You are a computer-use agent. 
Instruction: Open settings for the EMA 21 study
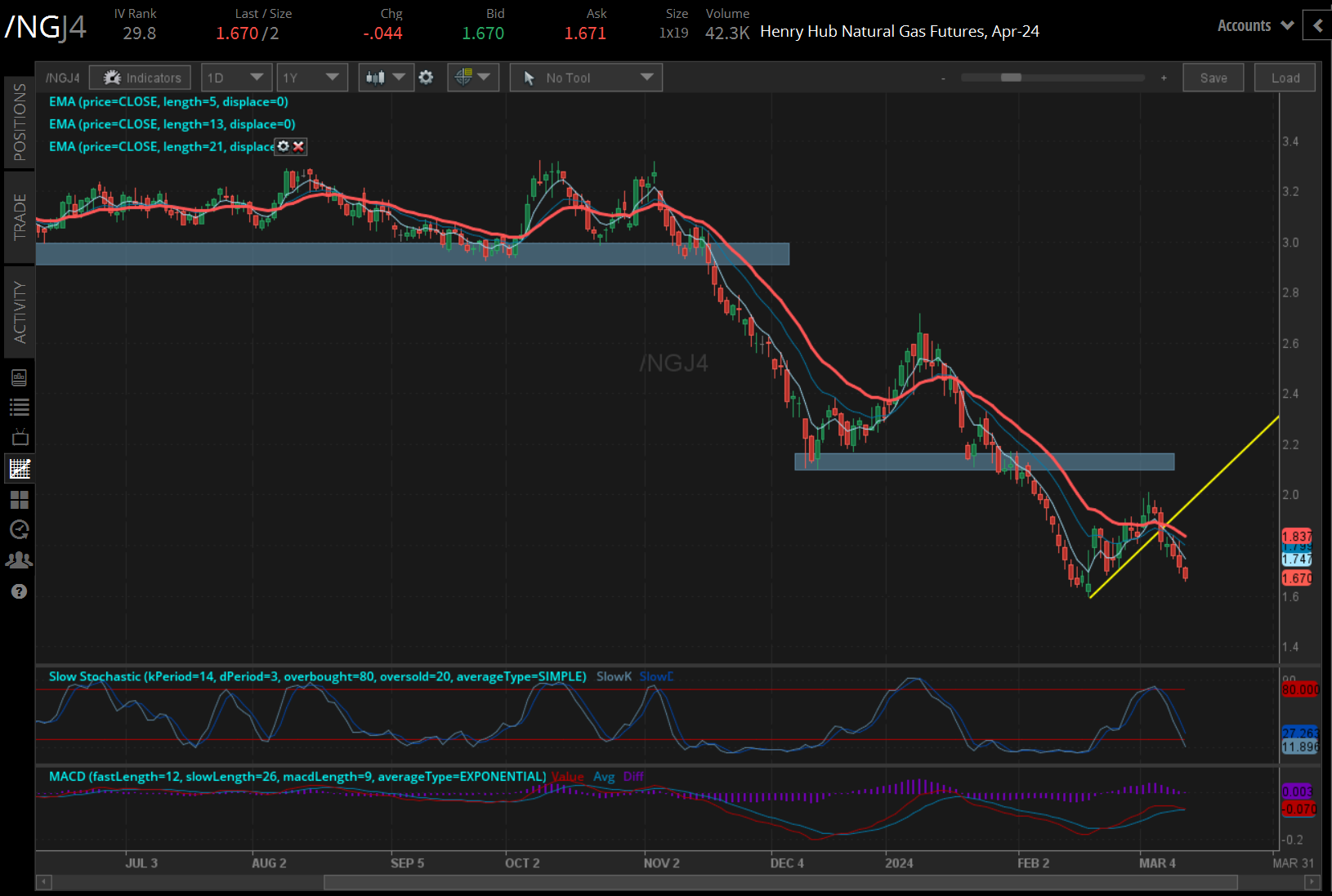284,146
